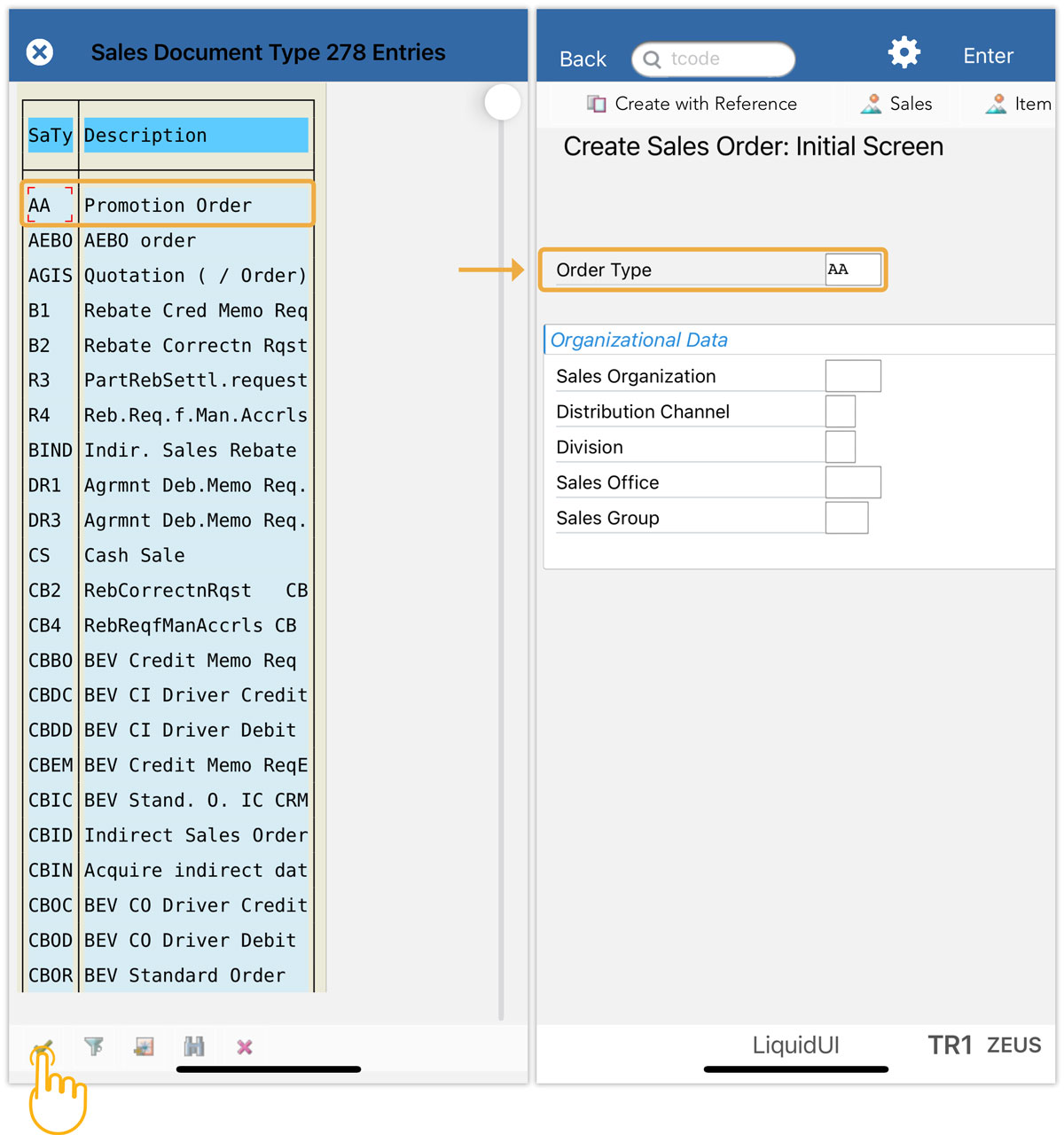Click the Distribution Channel input field

(841, 411)
